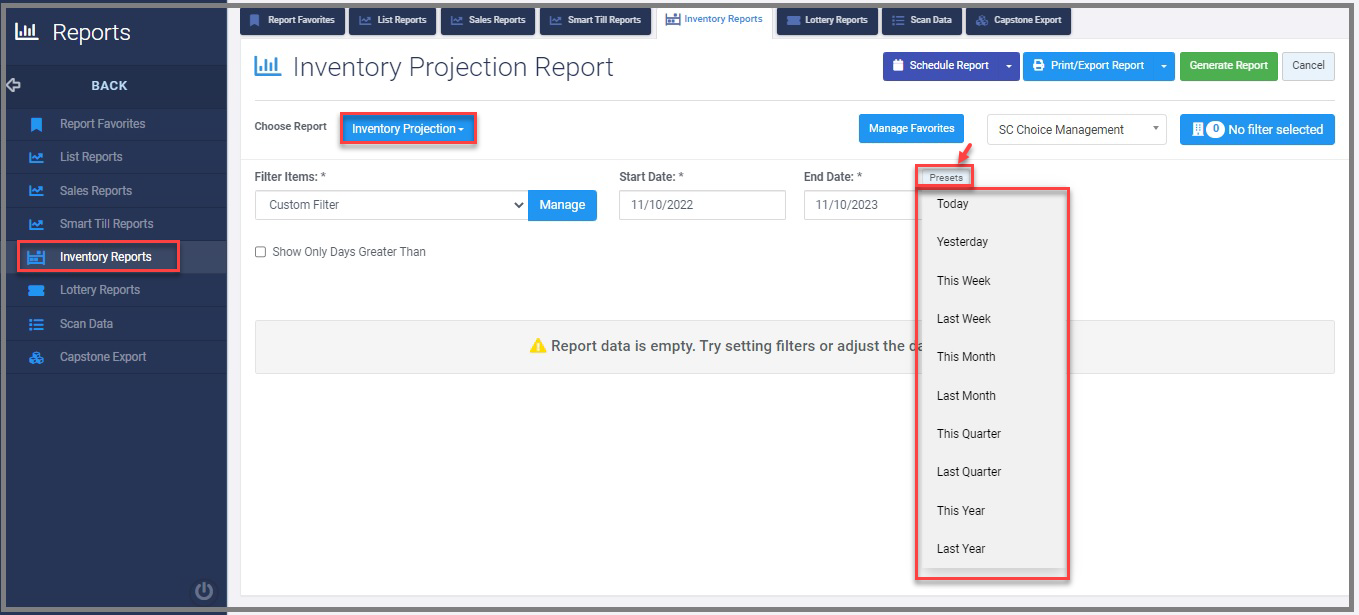
Task: Open Lottery Reports in the sidebar
Action: click(117, 290)
